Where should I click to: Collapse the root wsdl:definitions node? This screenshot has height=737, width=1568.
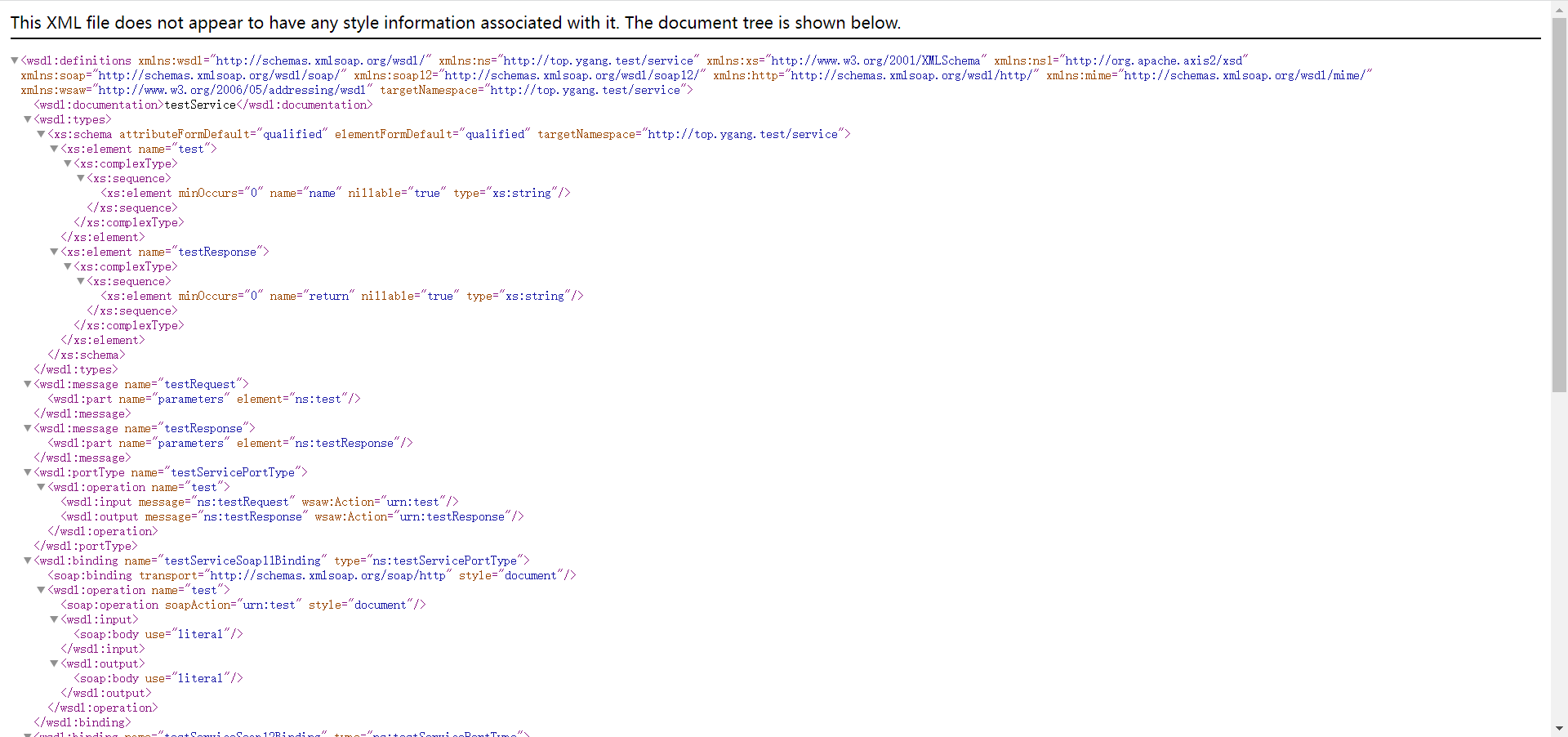[x=15, y=60]
